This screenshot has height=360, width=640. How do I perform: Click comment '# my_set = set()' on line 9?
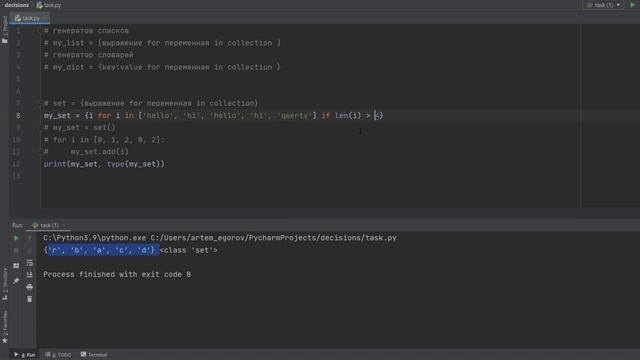pyautogui.click(x=80, y=127)
